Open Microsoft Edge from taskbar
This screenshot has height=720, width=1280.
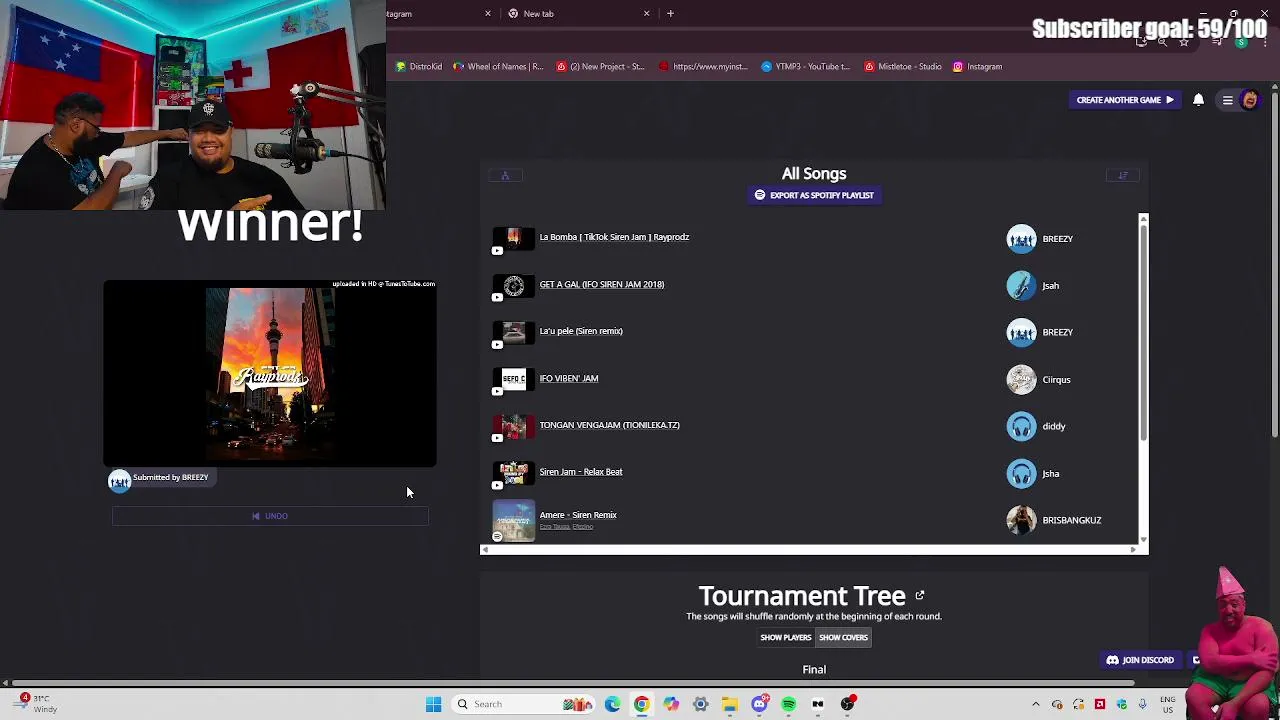(612, 704)
